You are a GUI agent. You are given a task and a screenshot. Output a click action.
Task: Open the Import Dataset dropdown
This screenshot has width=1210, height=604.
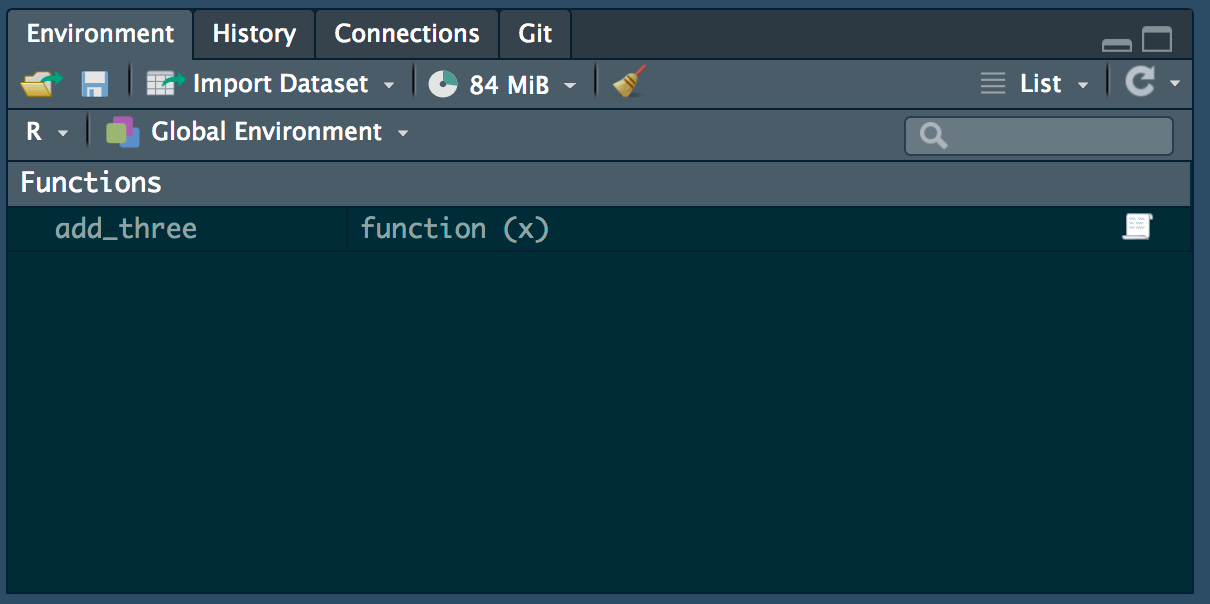pyautogui.click(x=388, y=84)
